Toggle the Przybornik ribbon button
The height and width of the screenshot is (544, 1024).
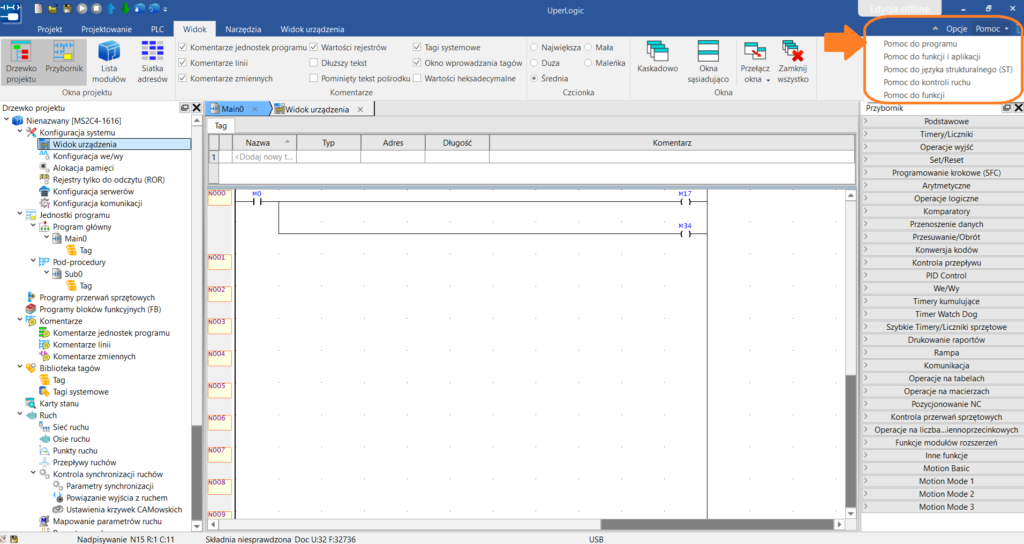click(64, 62)
